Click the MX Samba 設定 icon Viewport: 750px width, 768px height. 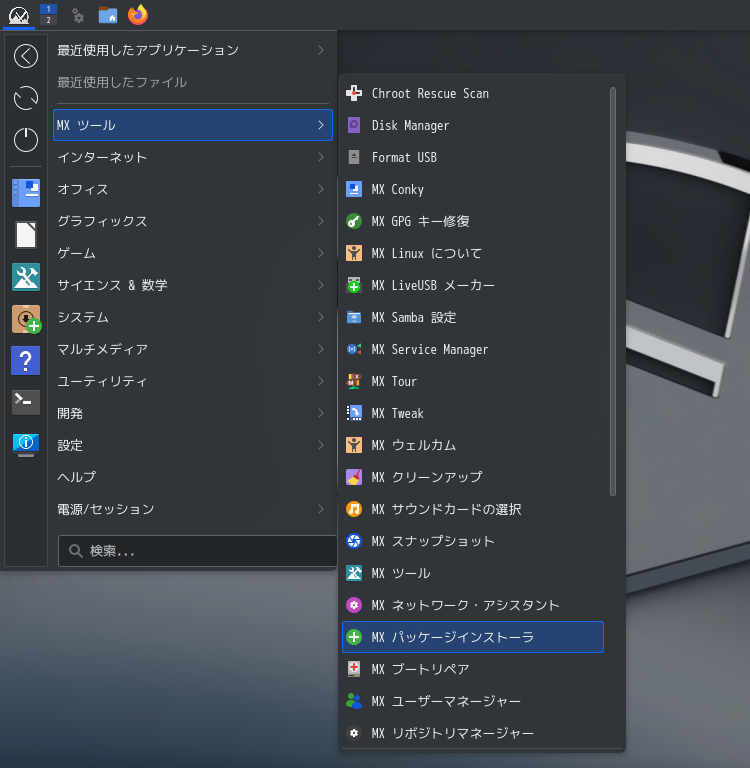click(x=354, y=317)
